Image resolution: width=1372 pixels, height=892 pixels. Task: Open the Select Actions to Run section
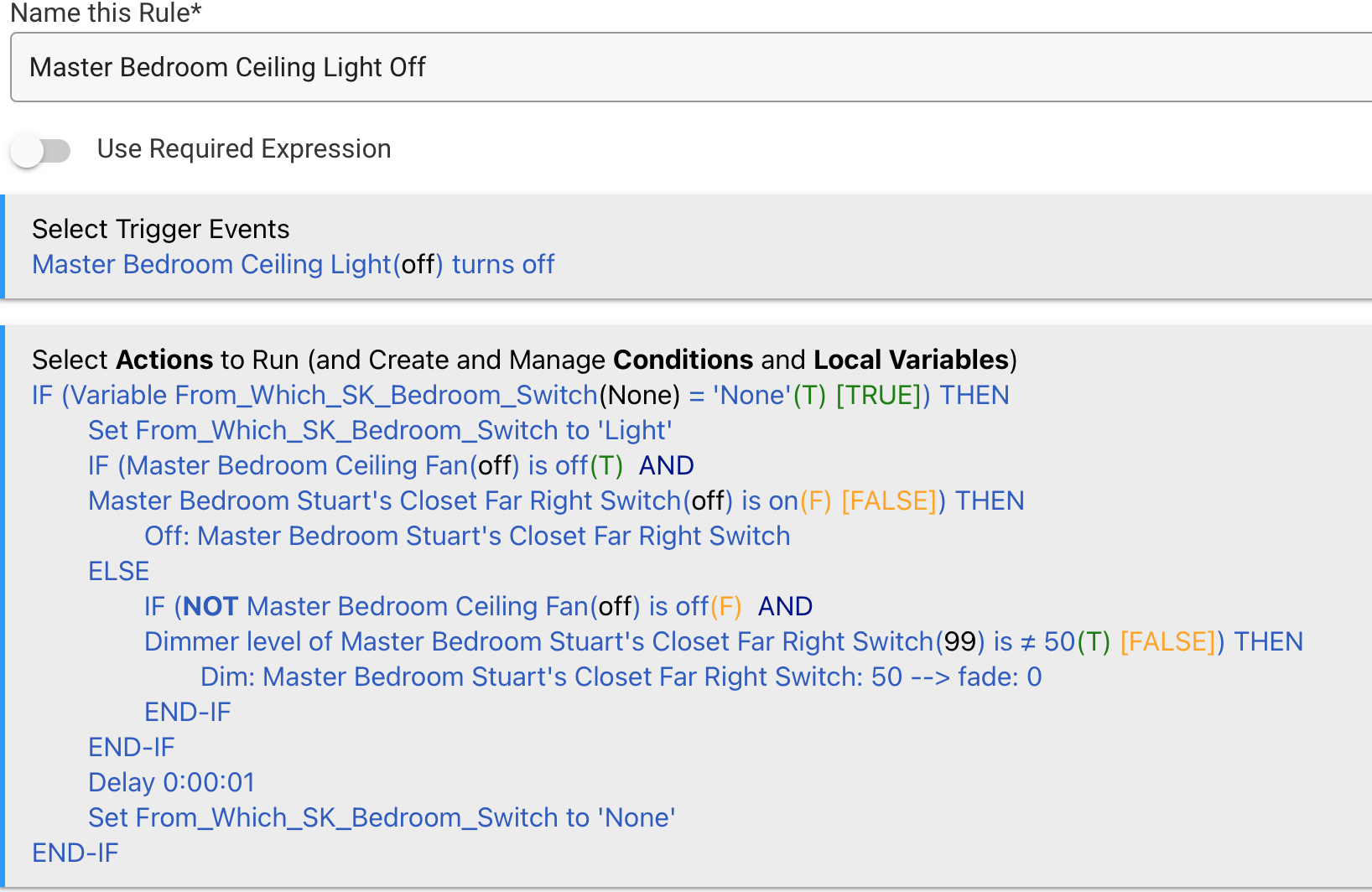click(524, 360)
